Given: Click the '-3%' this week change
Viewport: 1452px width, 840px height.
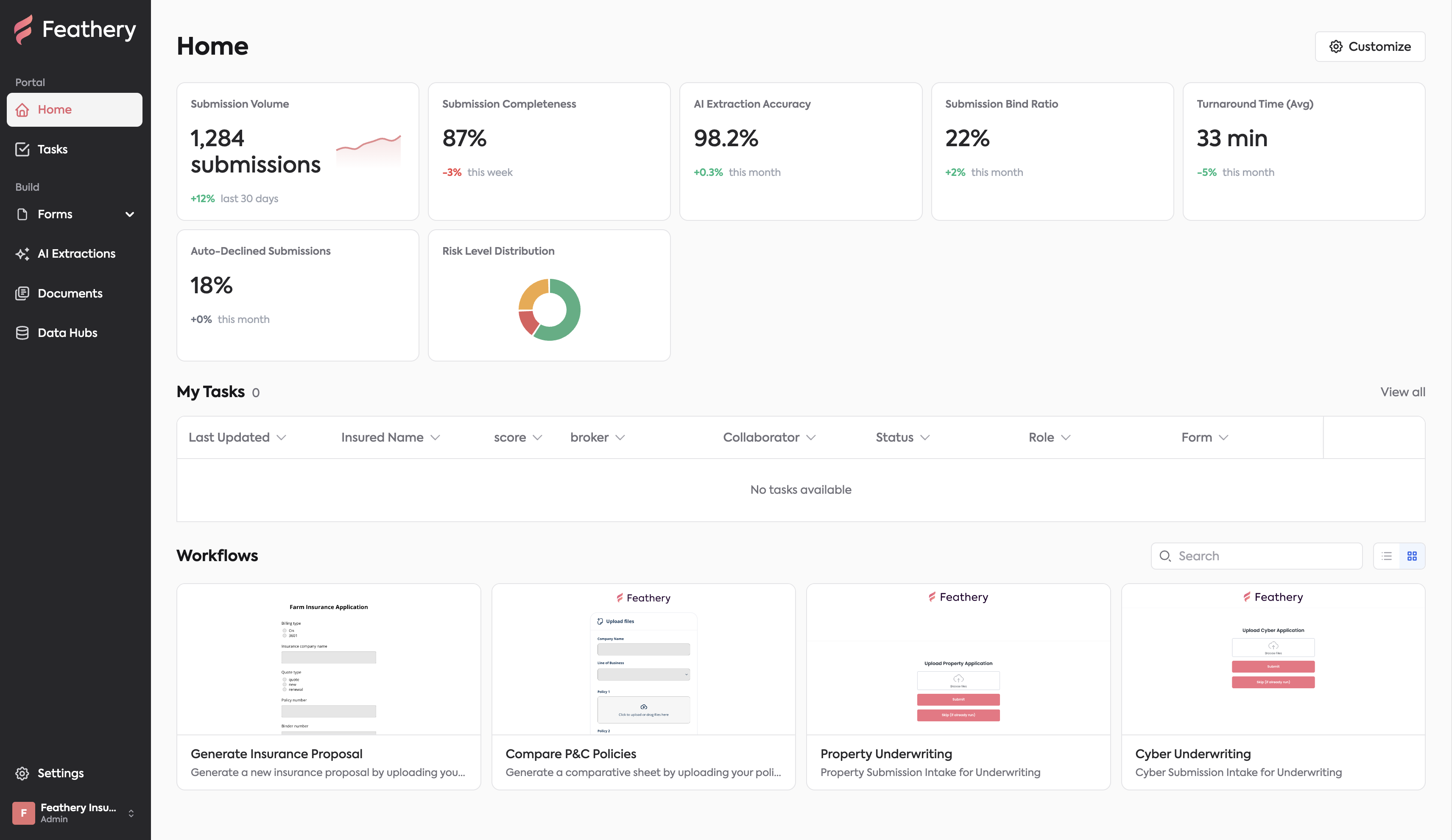Looking at the screenshot, I should pos(452,172).
